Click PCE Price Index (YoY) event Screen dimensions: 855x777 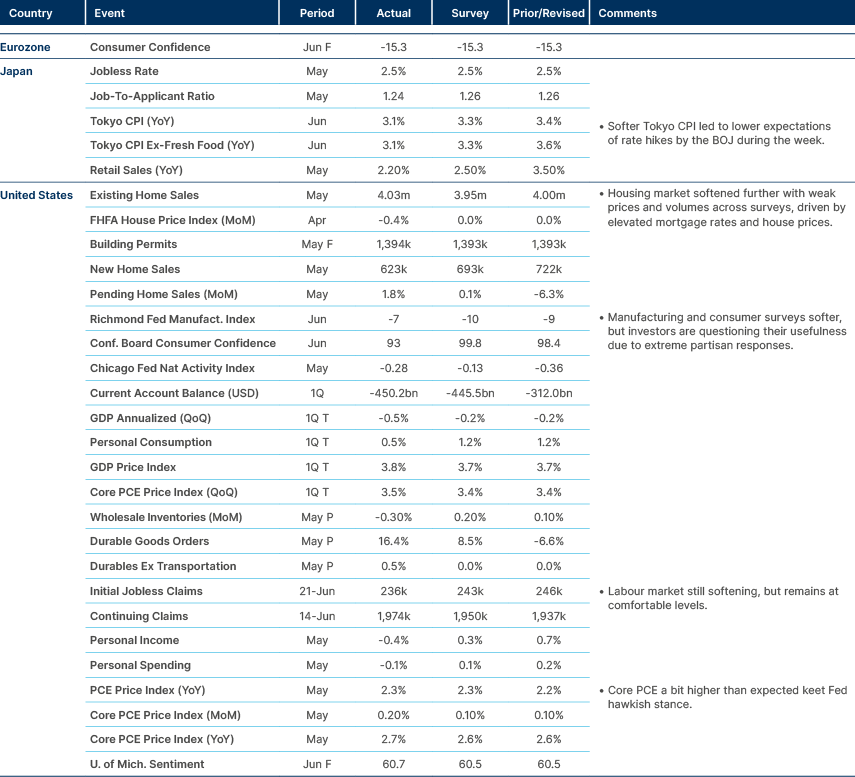[148, 690]
